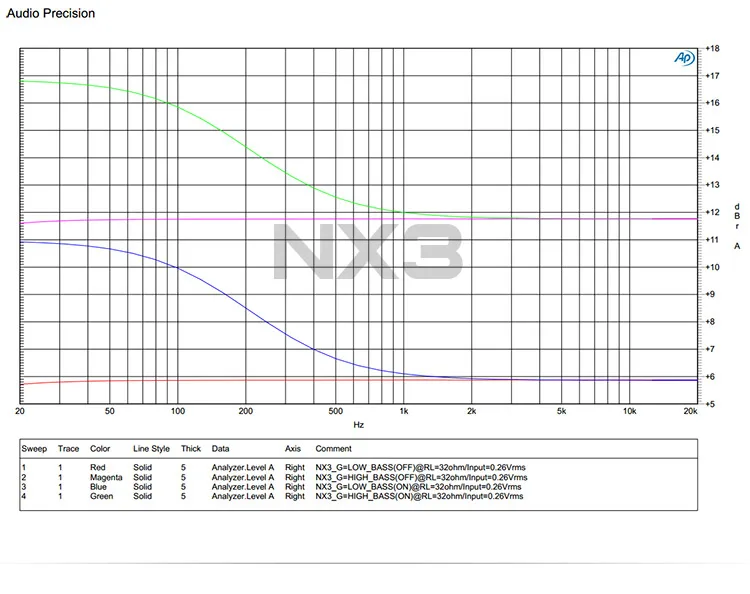750x594 pixels.
Task: Select the Thick column header
Action: pyautogui.click(x=191, y=449)
